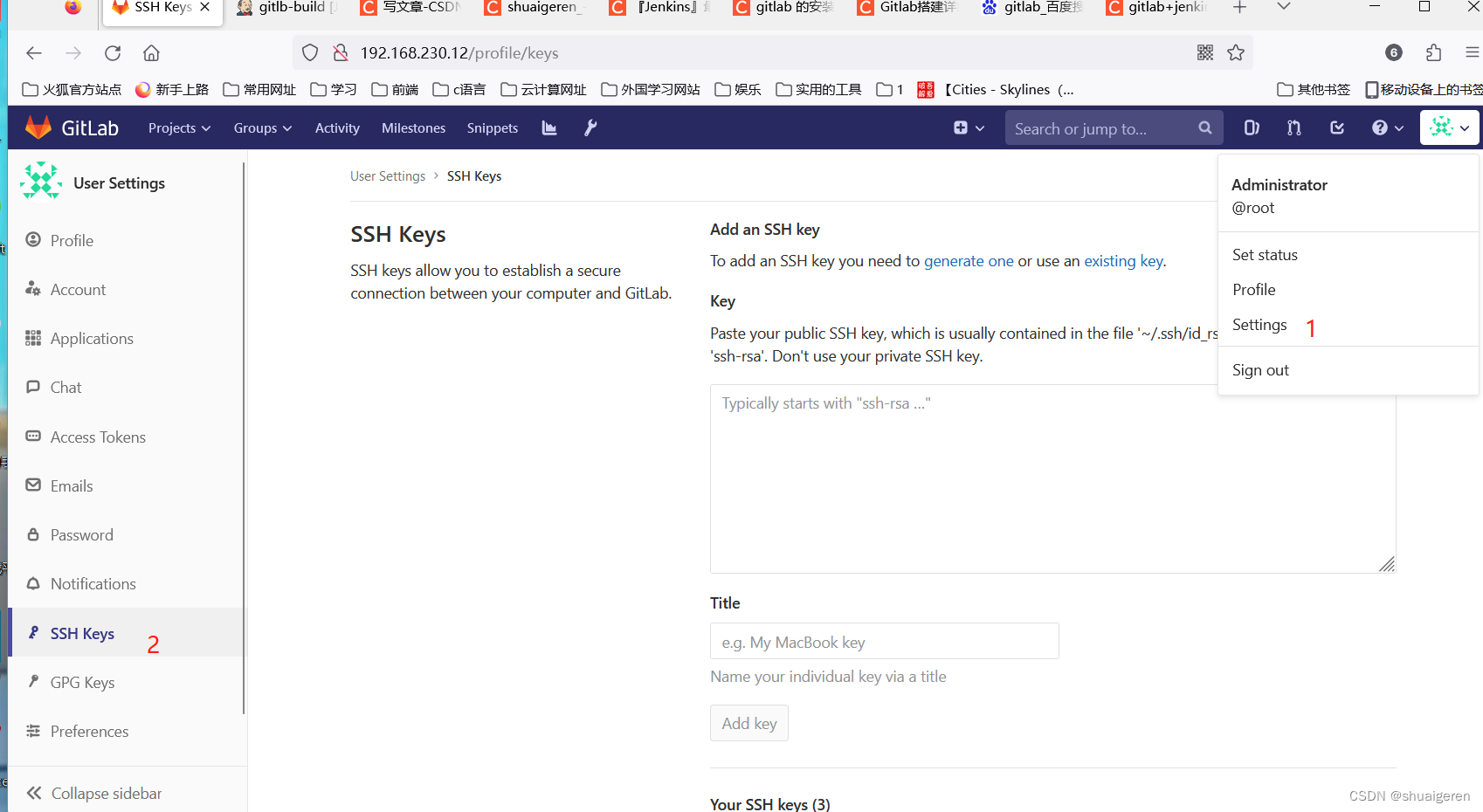Click the SSH key title input field

(884, 641)
